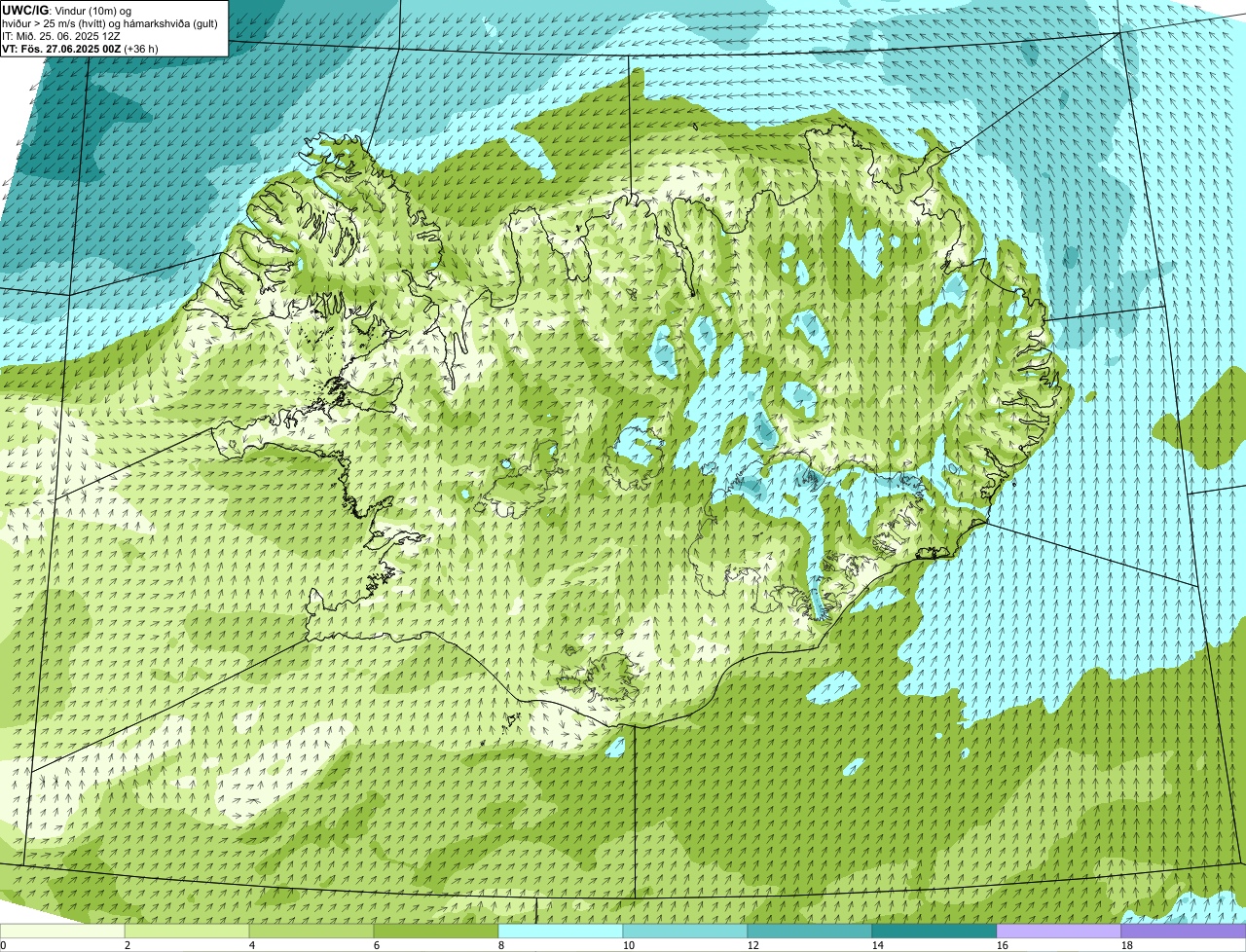Click the 14–16 m/s dark teal legend segment
The height and width of the screenshot is (952, 1246).
pyautogui.click(x=934, y=932)
